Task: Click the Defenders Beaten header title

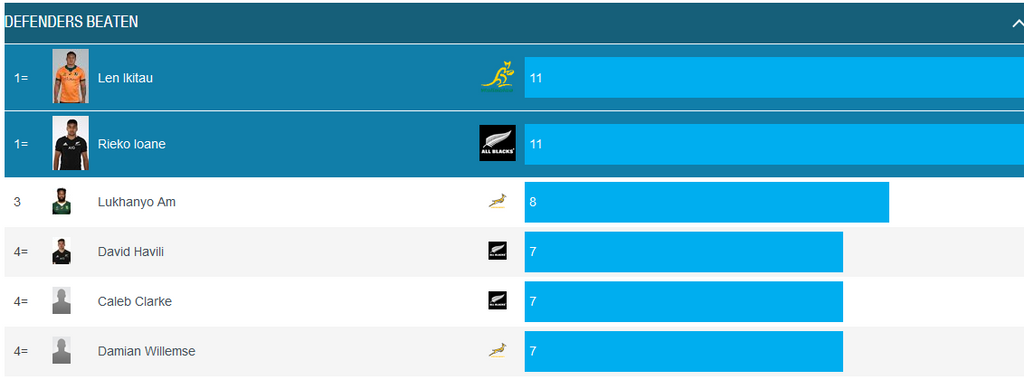Action: (71, 22)
